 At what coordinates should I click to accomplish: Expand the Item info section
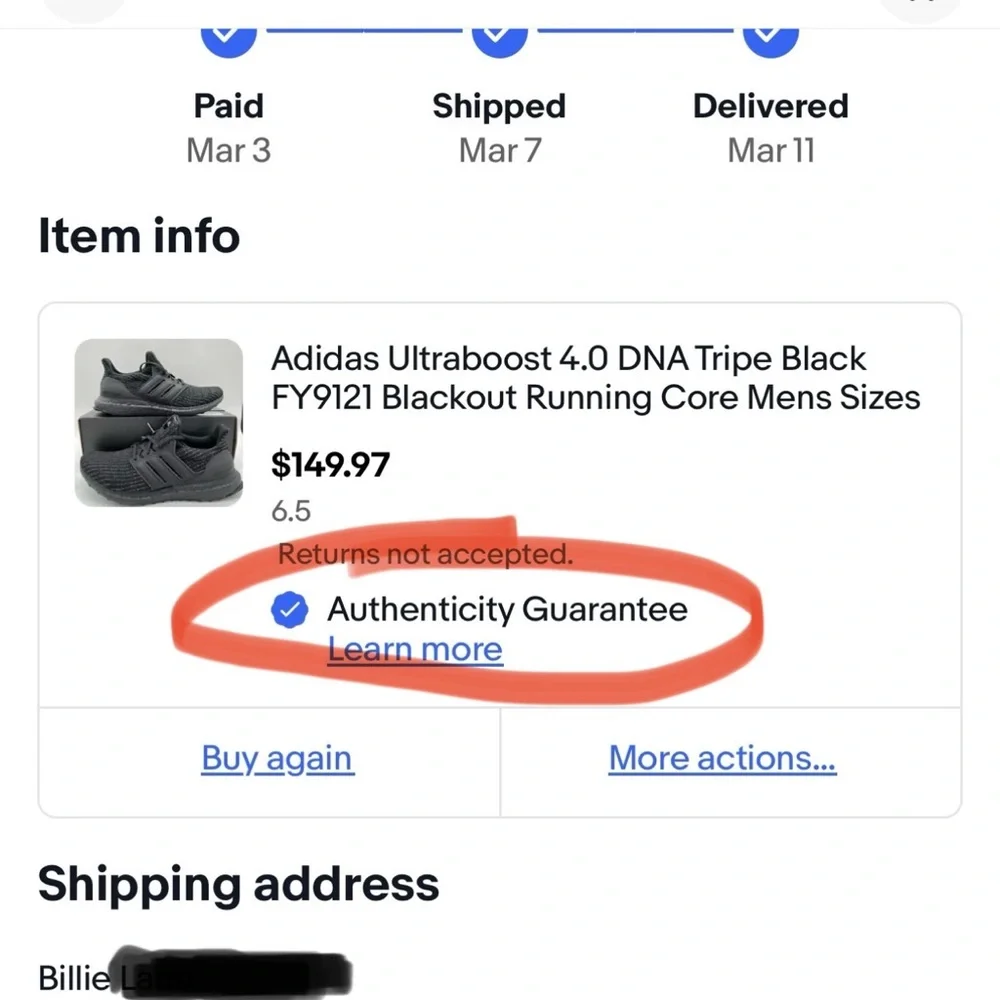[x=138, y=236]
